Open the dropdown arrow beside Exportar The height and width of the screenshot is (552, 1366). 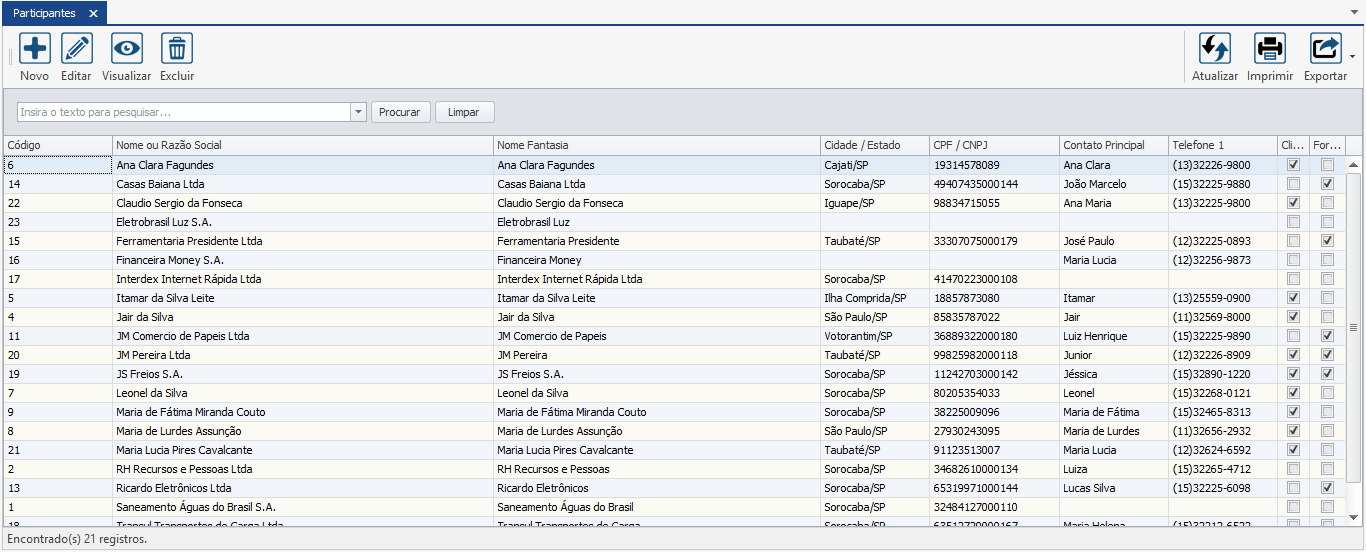tap(1352, 56)
